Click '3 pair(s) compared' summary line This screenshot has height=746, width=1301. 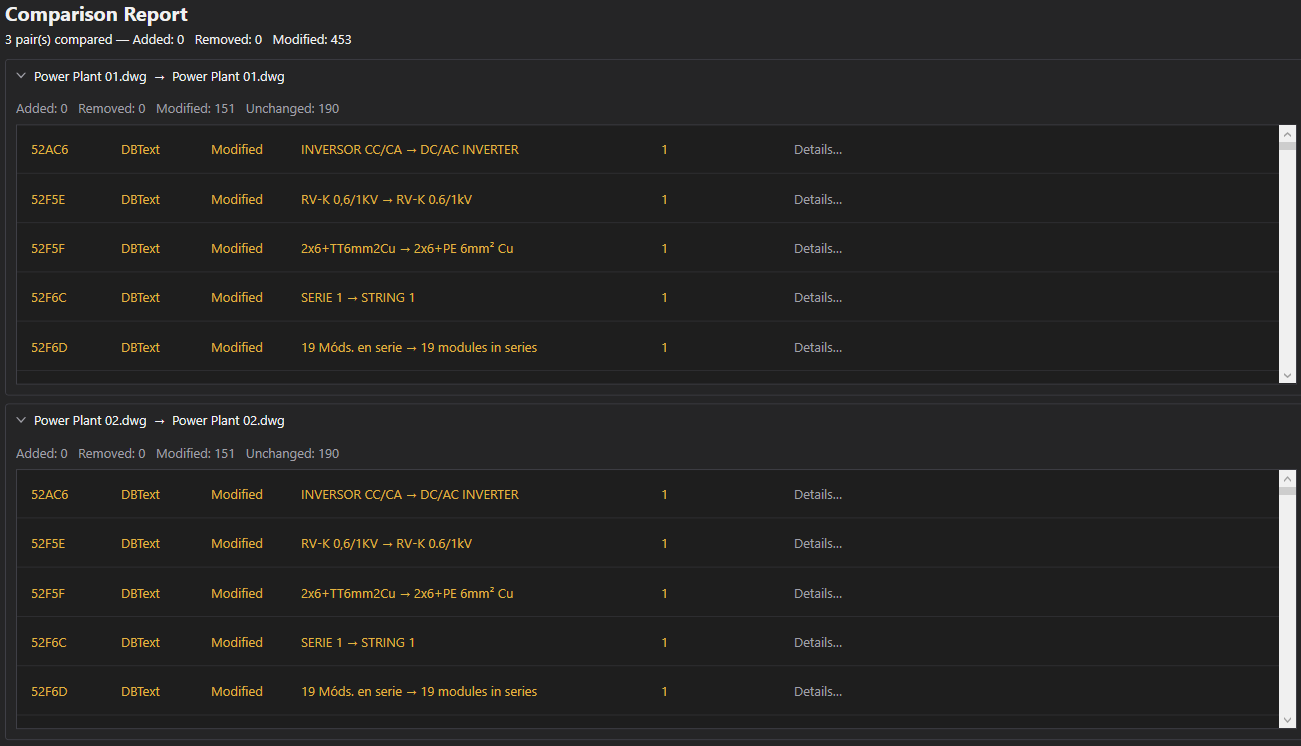(x=178, y=40)
